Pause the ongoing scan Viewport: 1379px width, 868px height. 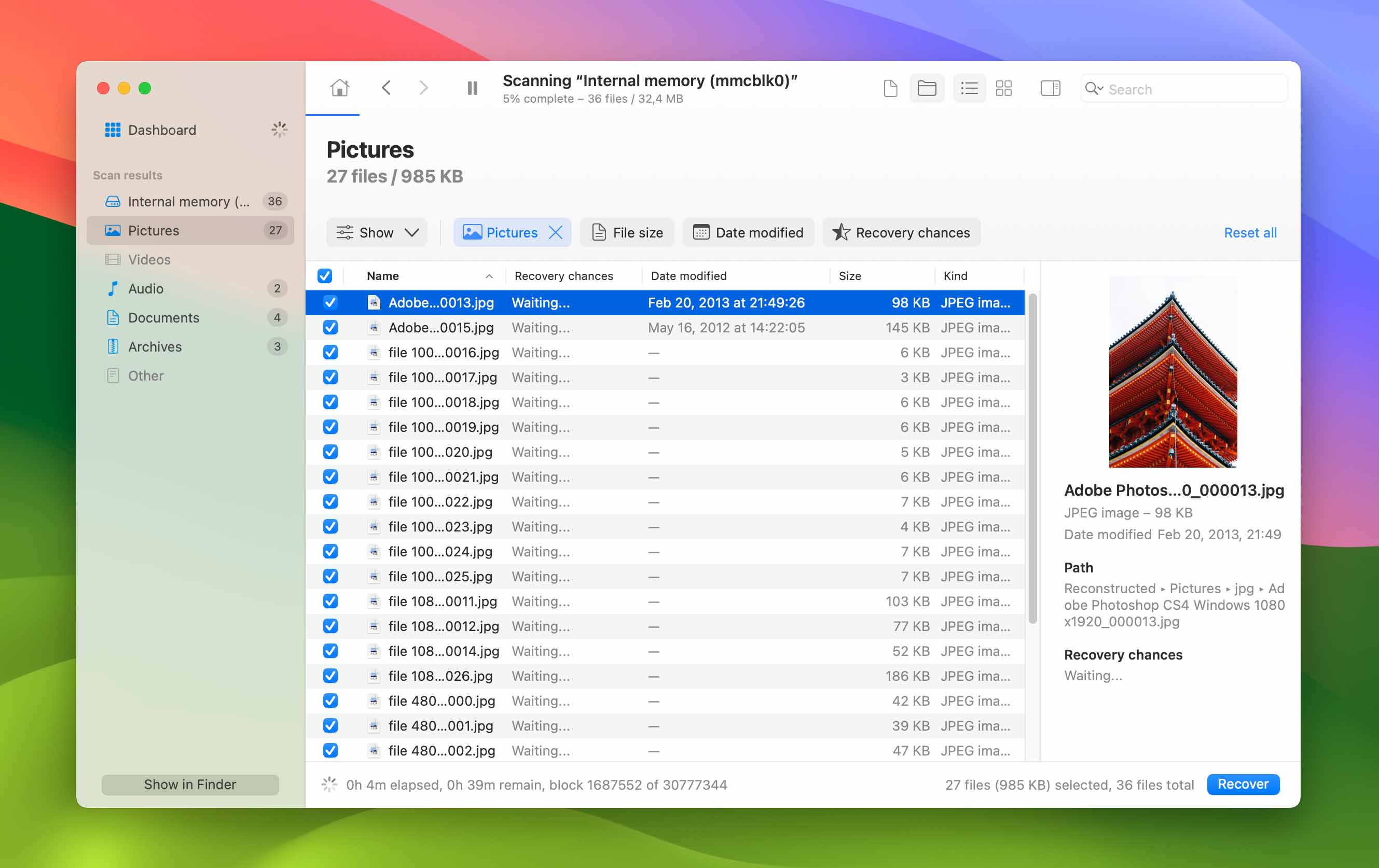click(473, 88)
